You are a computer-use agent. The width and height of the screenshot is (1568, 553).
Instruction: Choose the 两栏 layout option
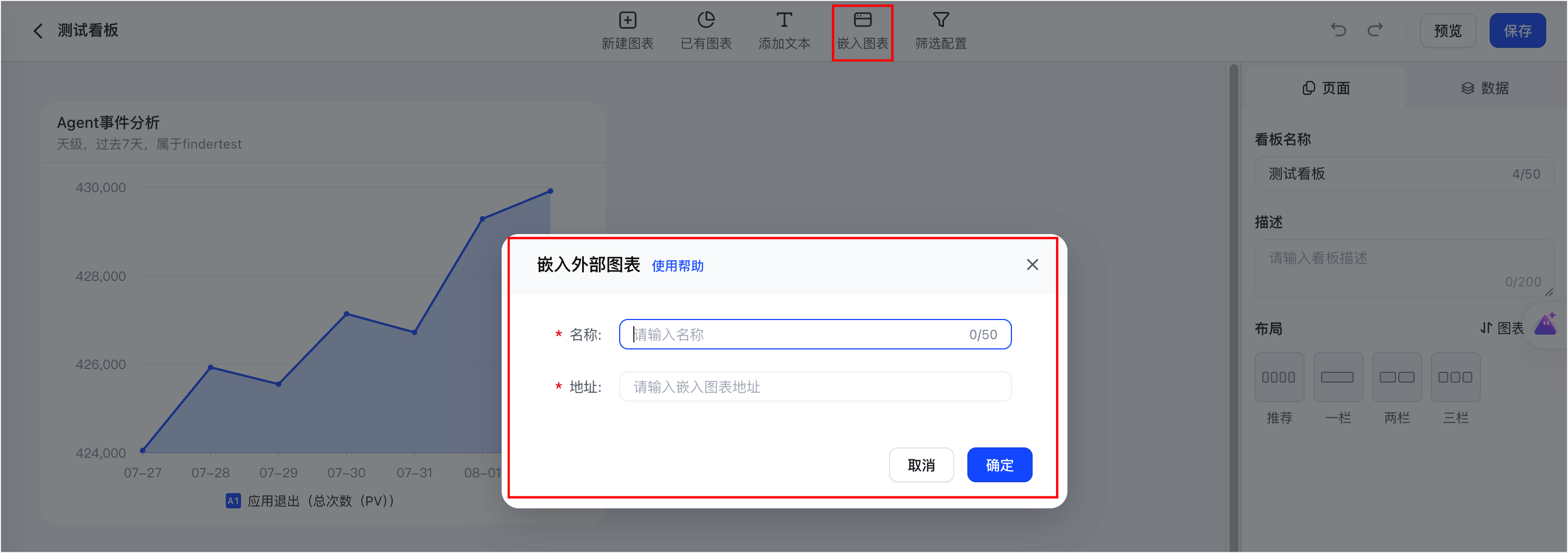click(1397, 377)
